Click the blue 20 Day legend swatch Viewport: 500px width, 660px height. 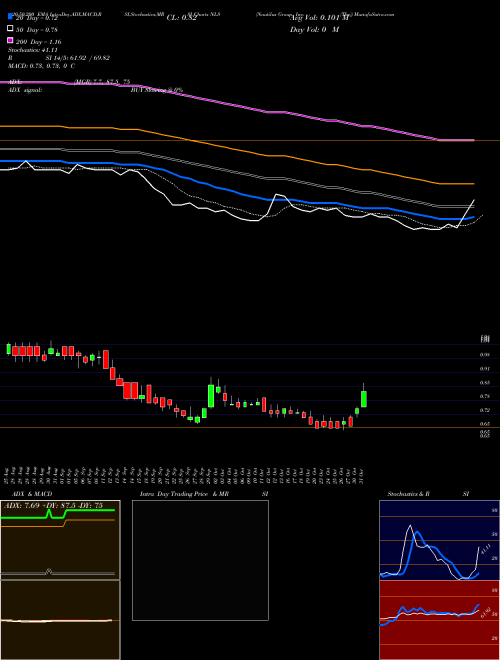(x=10, y=16)
